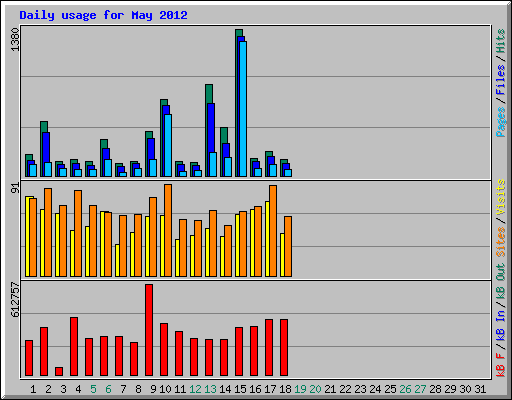
Task: Click the red kB bar for day 10
Action: [164, 350]
